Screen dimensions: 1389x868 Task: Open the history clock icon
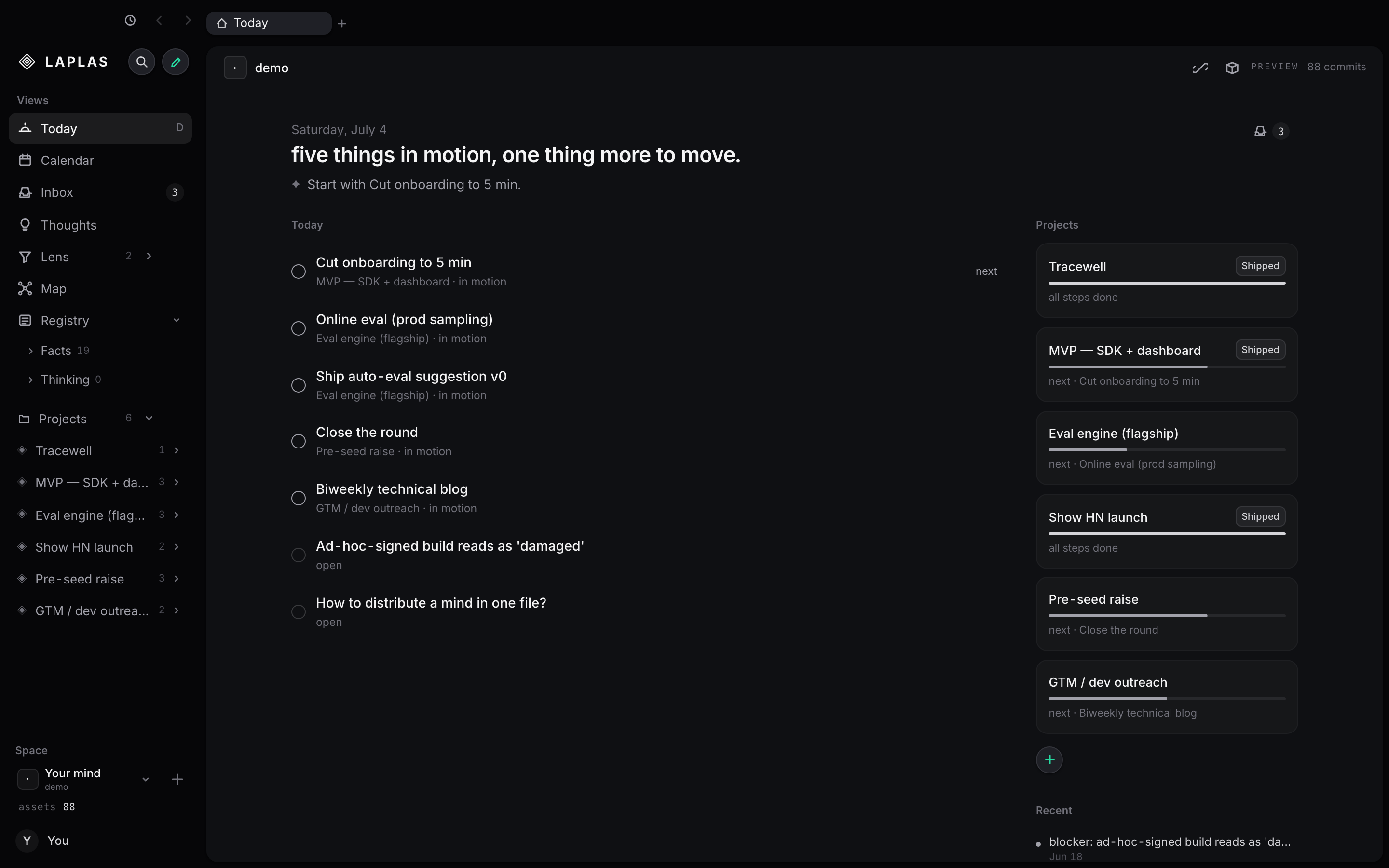tap(130, 21)
